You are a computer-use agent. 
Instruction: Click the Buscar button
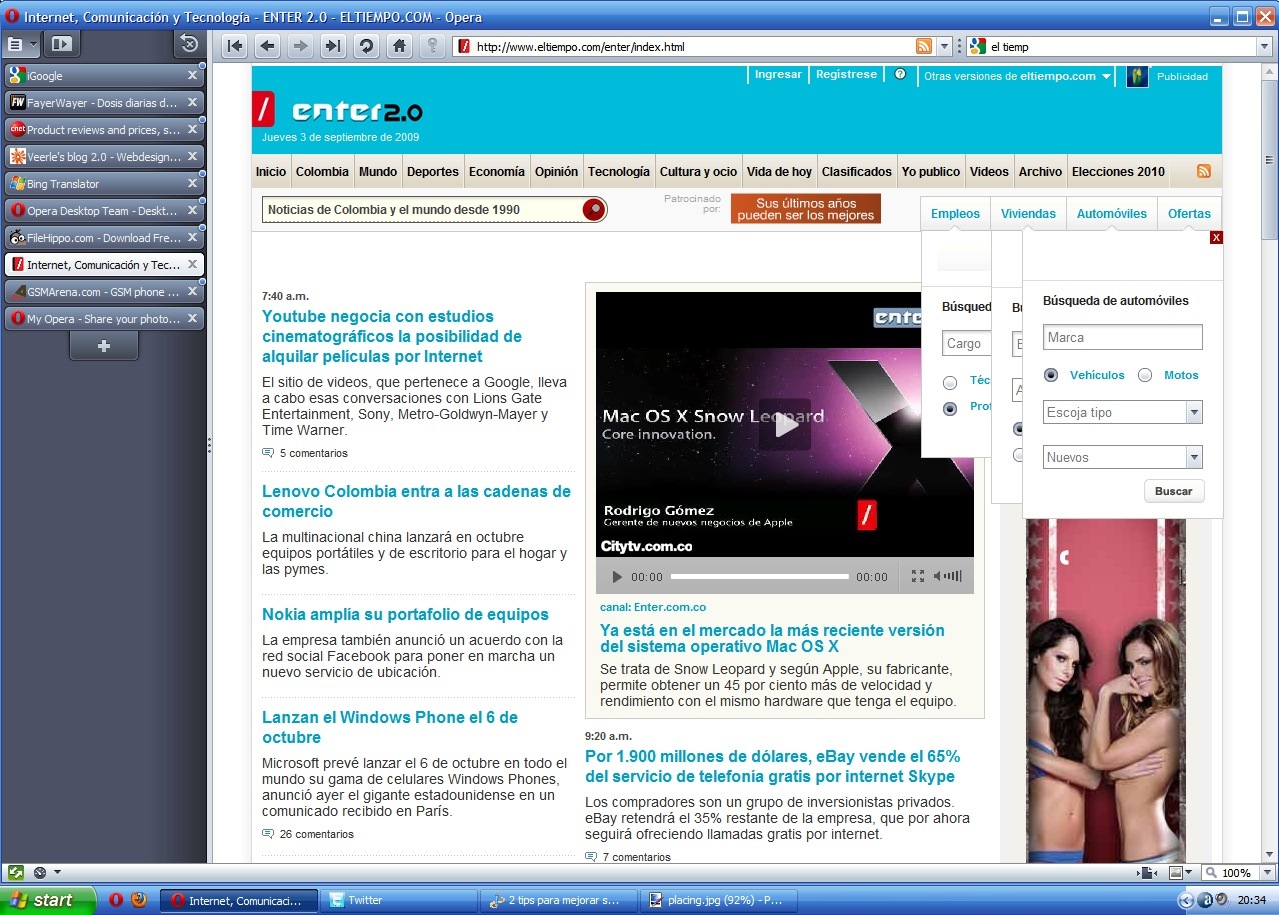click(1174, 491)
